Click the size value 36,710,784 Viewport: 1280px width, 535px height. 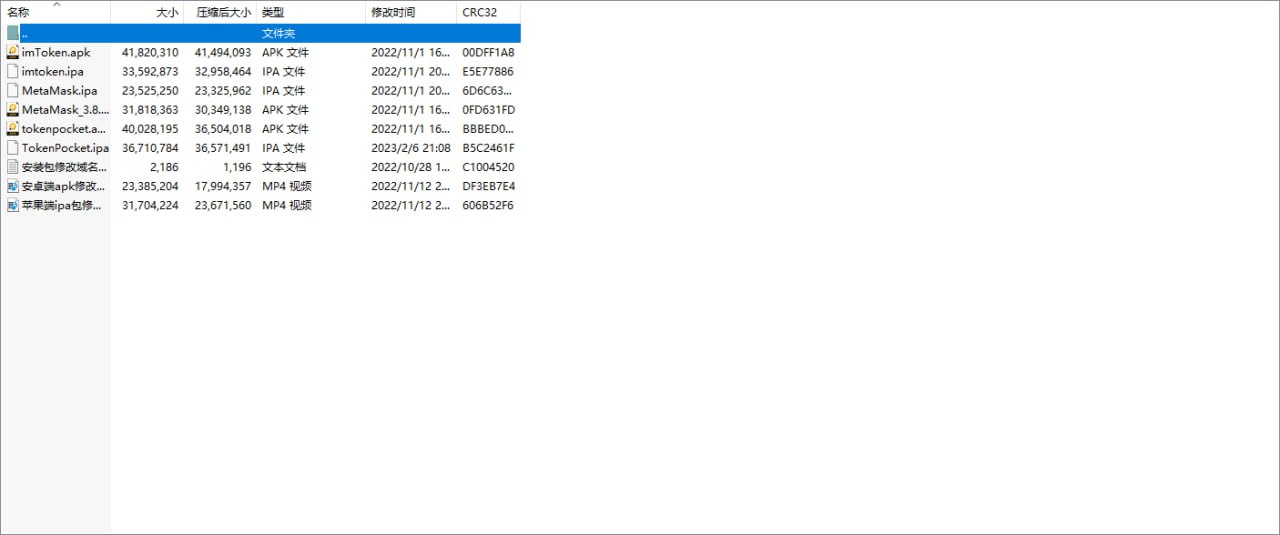(150, 147)
